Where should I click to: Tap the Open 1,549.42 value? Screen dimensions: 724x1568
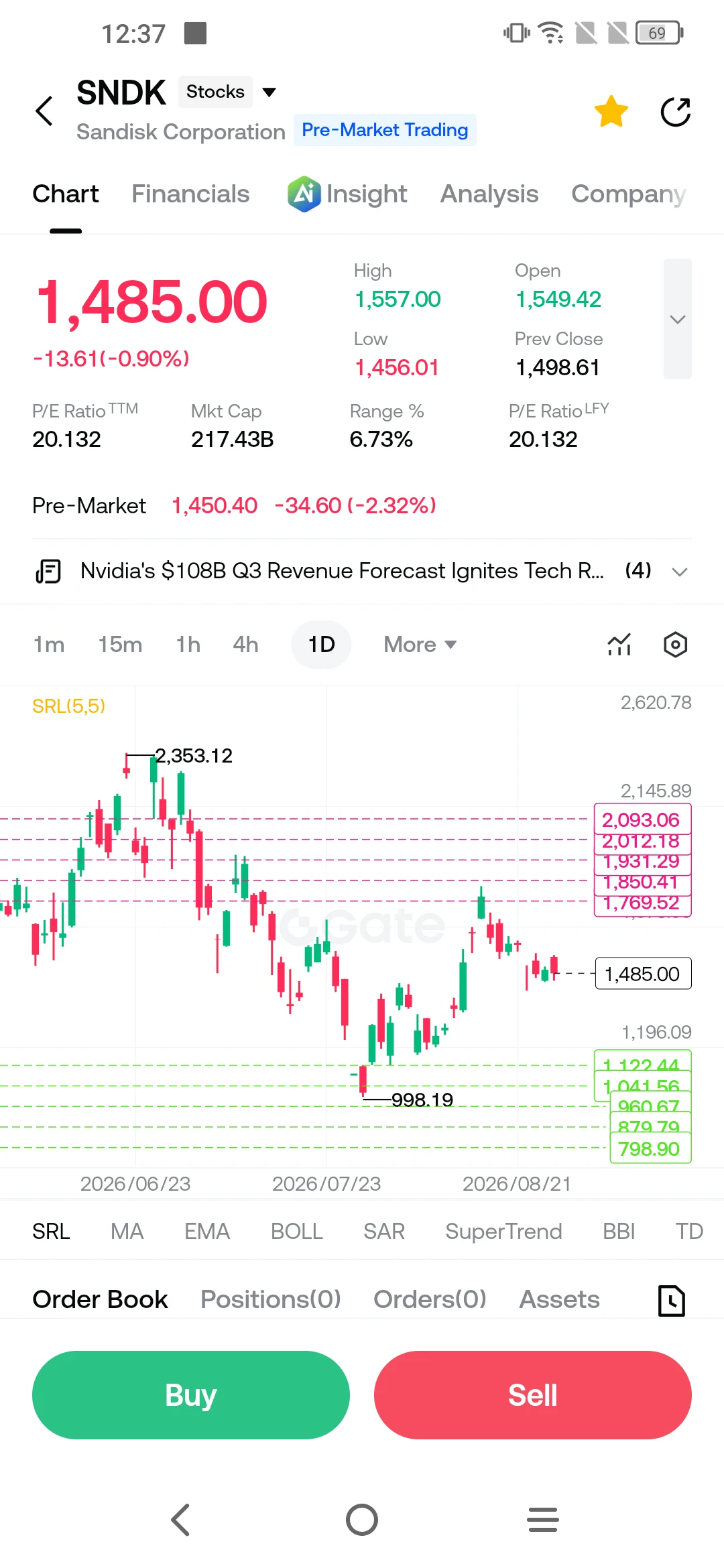[558, 300]
